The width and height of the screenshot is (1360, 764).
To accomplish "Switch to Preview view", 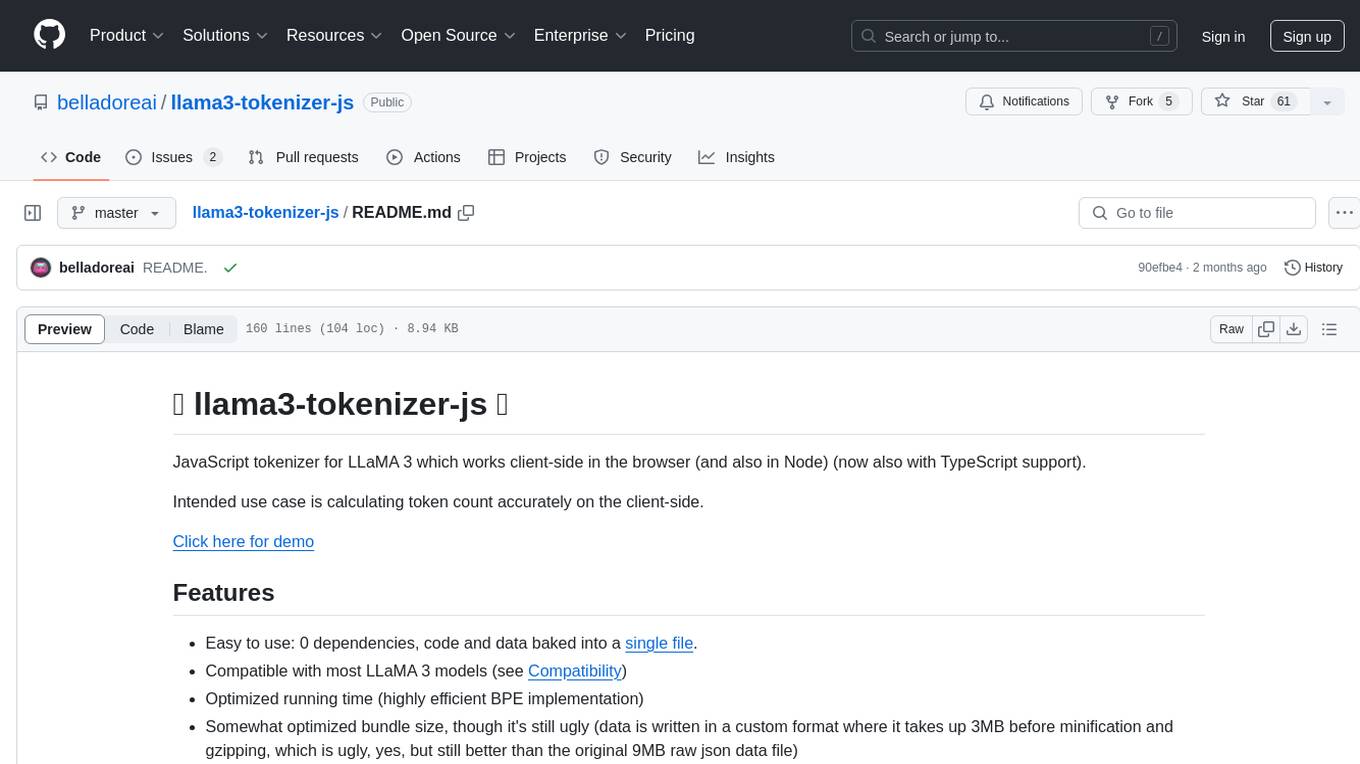I will 65,329.
